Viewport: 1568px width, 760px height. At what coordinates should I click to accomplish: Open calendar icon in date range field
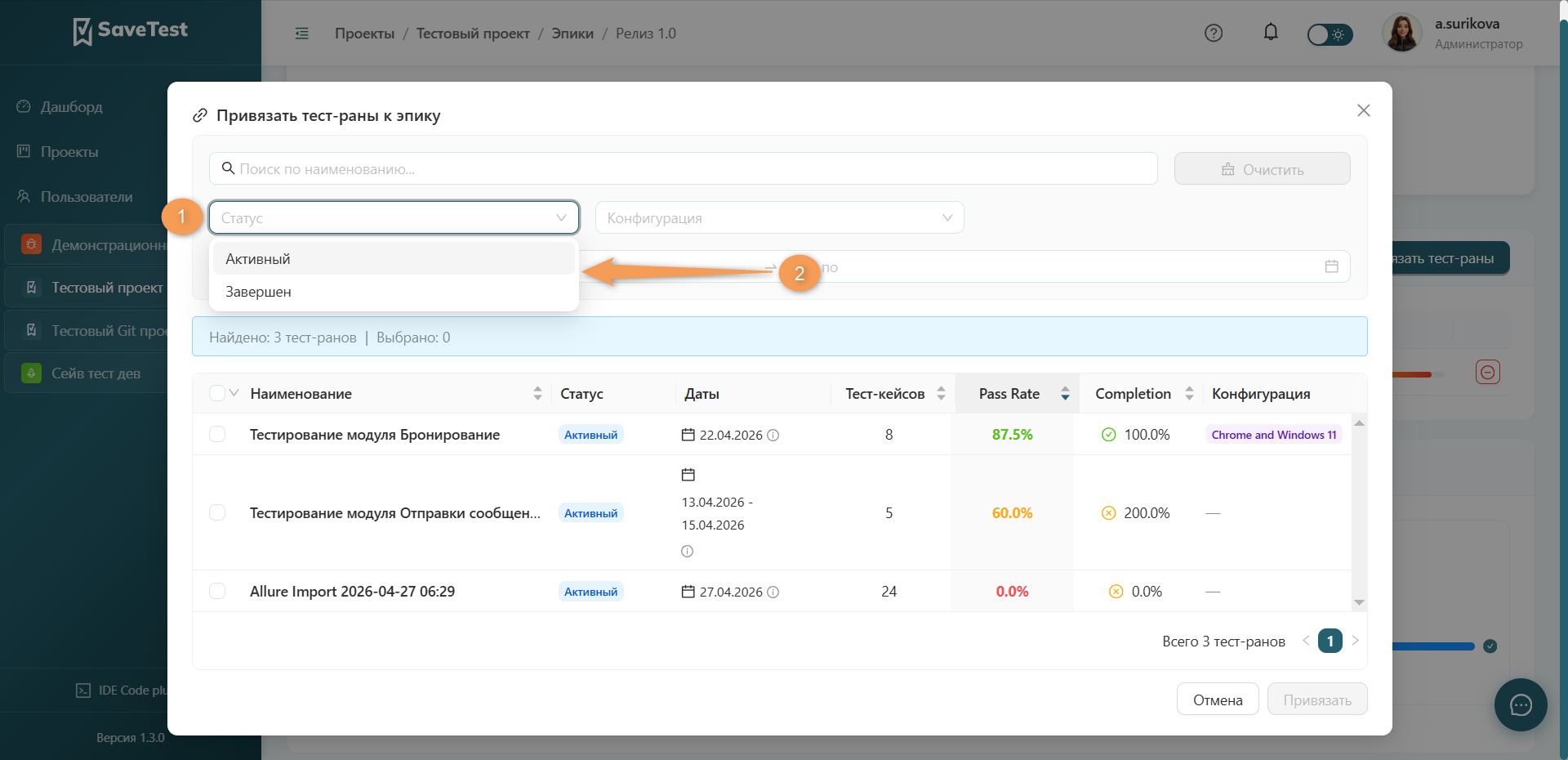coord(1331,266)
